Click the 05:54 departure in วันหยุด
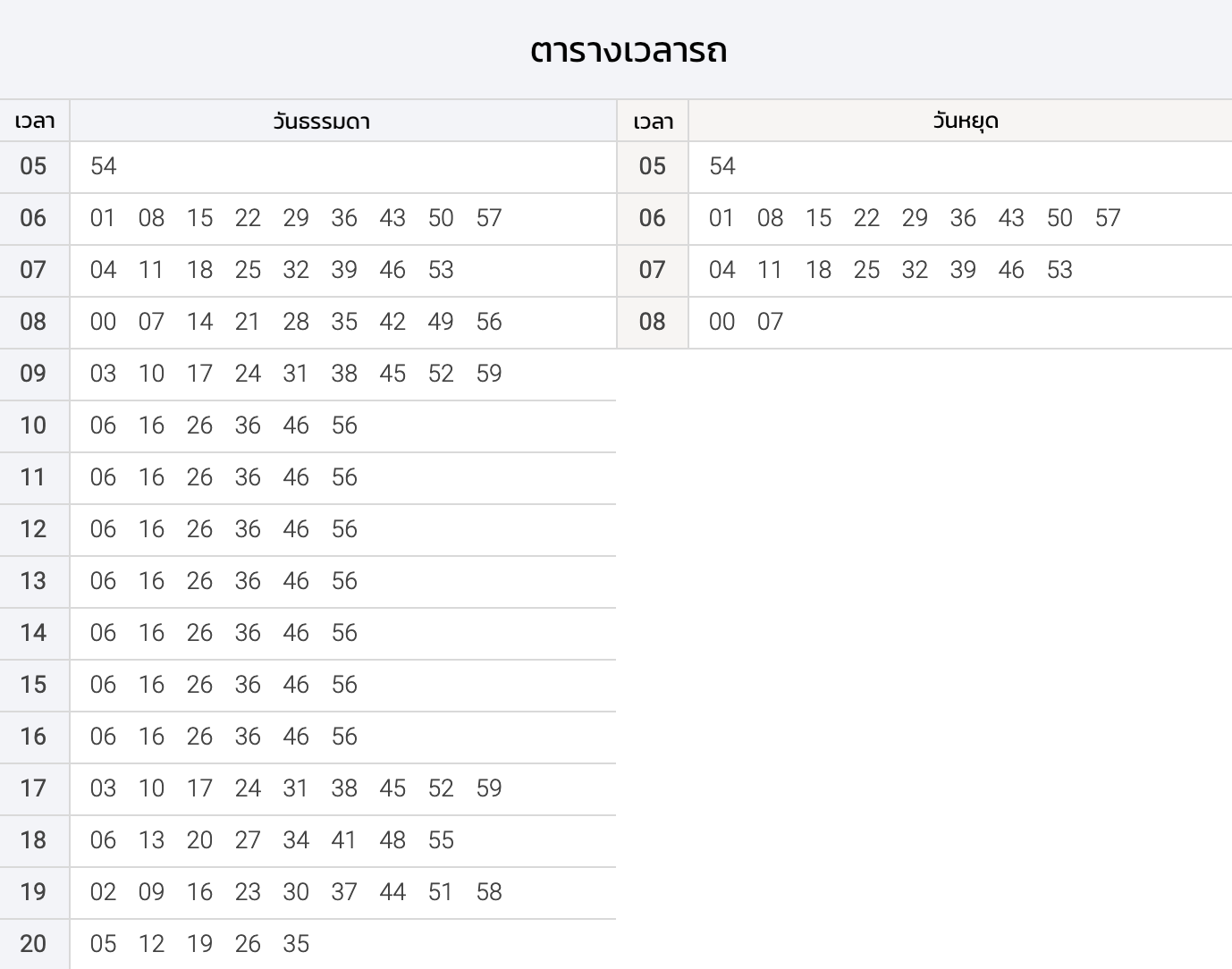This screenshot has width=1232, height=969. click(x=722, y=166)
